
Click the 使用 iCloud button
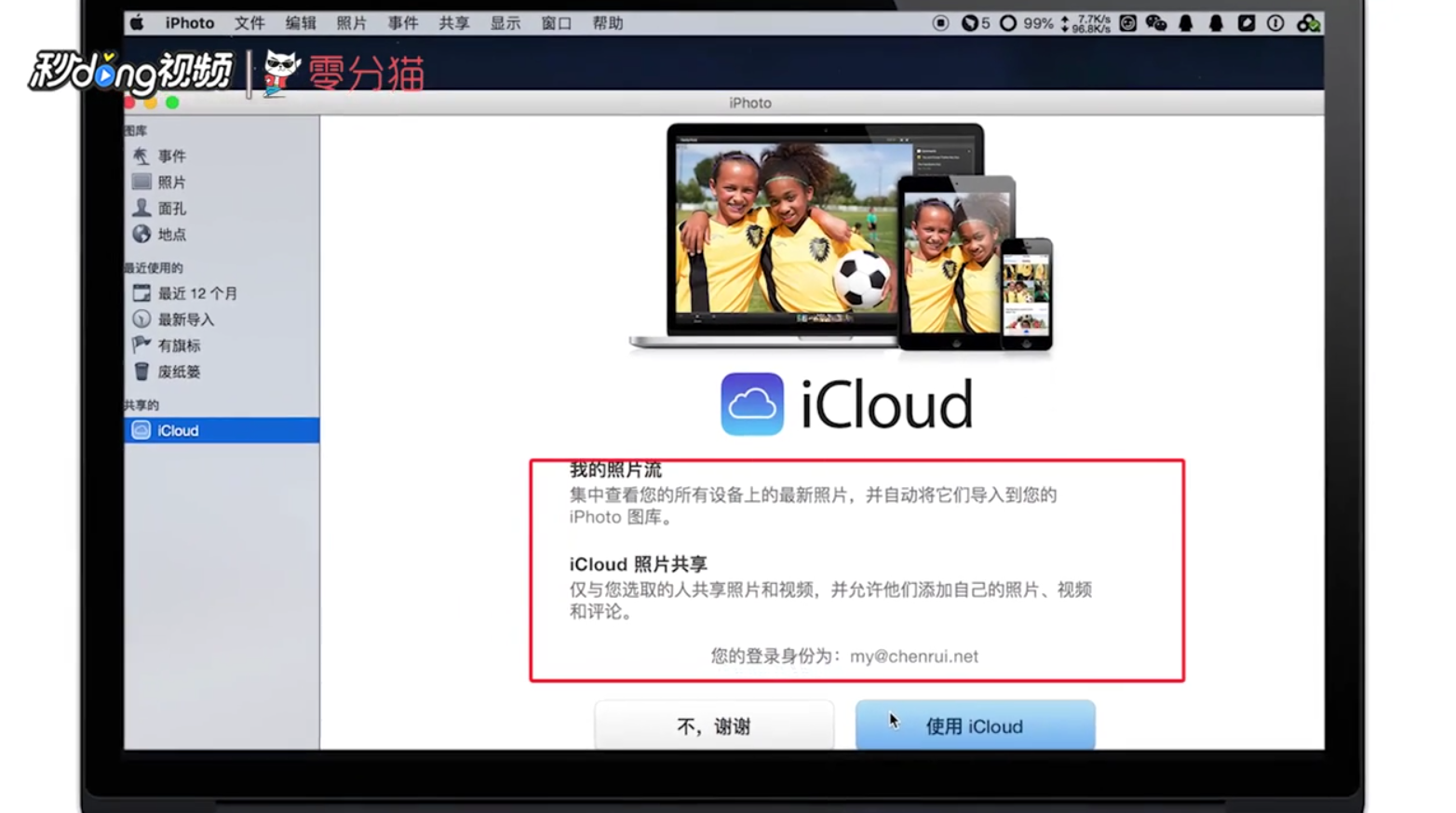pyautogui.click(x=974, y=726)
